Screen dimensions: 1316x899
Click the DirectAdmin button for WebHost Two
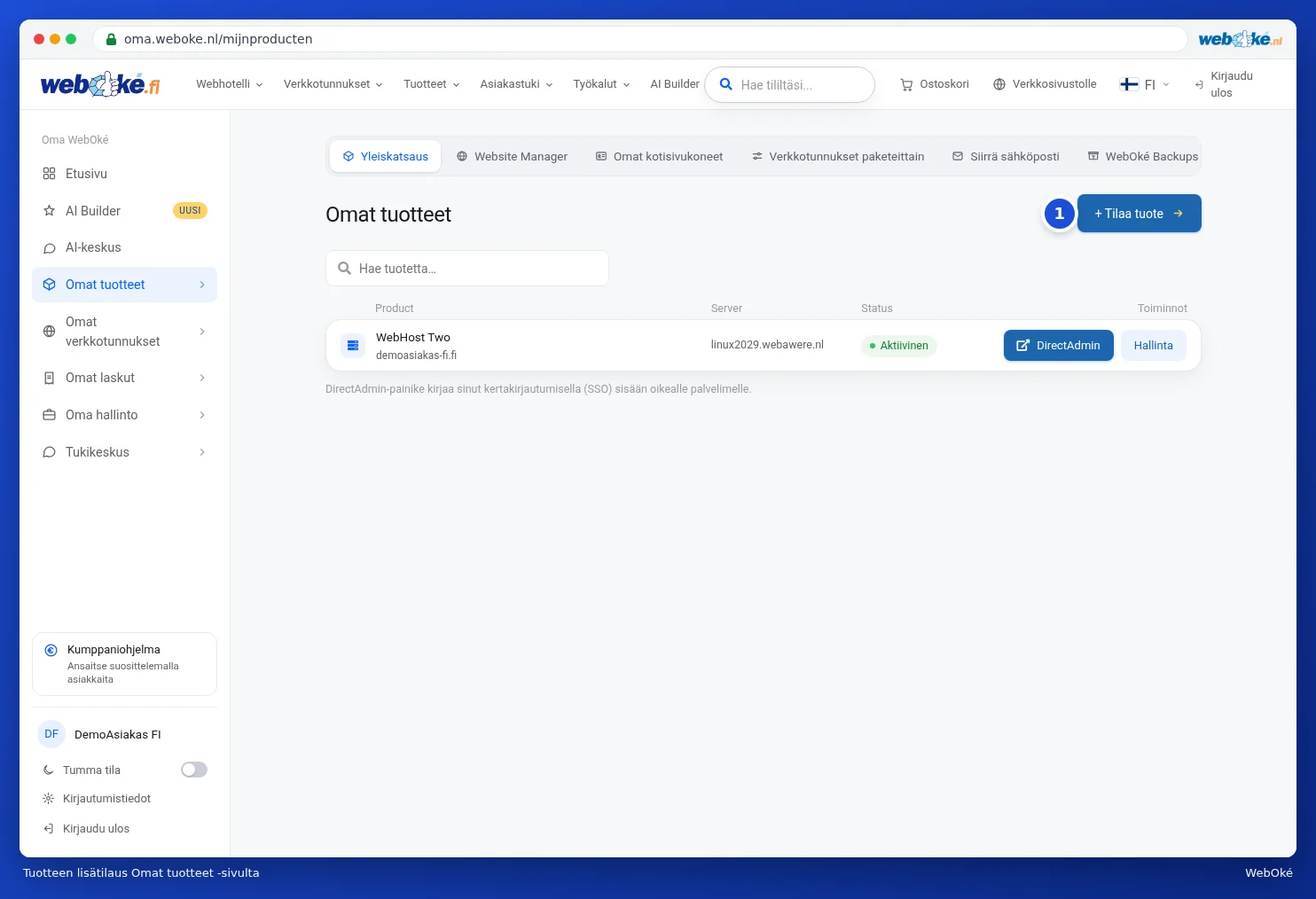(x=1059, y=346)
